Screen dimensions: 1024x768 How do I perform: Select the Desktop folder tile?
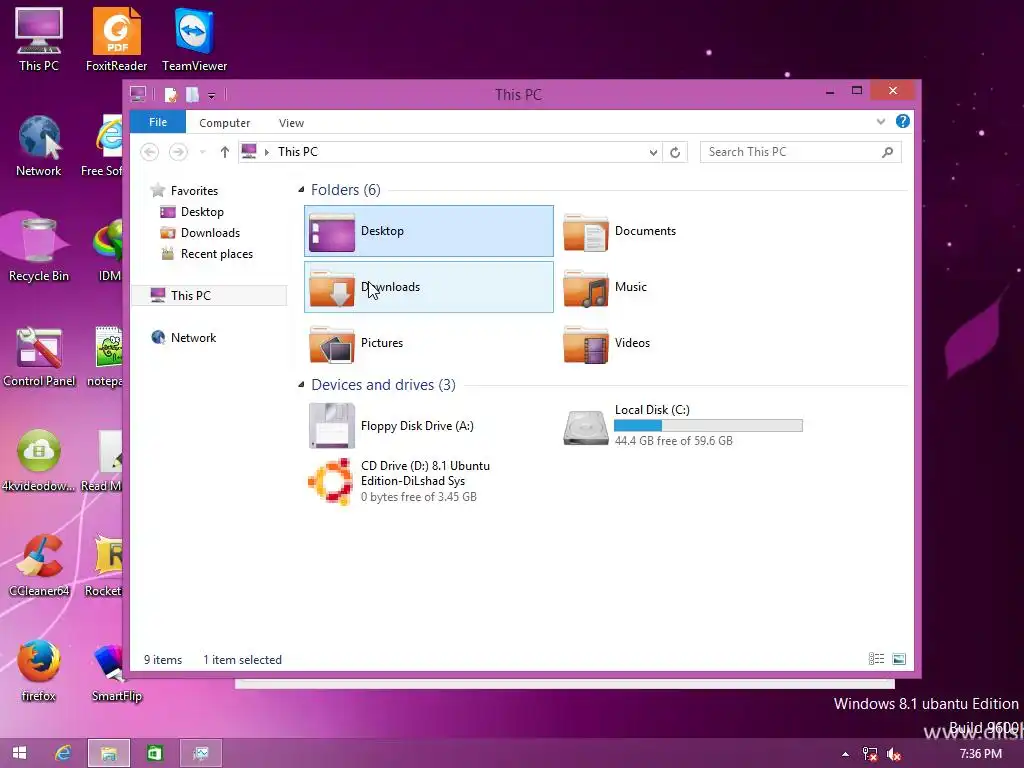pyautogui.click(x=428, y=231)
